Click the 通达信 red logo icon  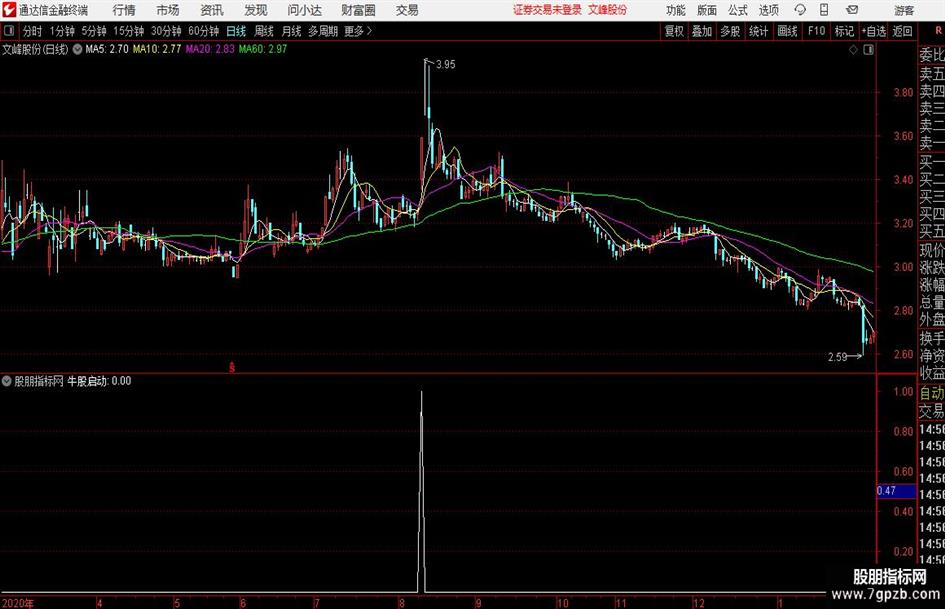9,10
